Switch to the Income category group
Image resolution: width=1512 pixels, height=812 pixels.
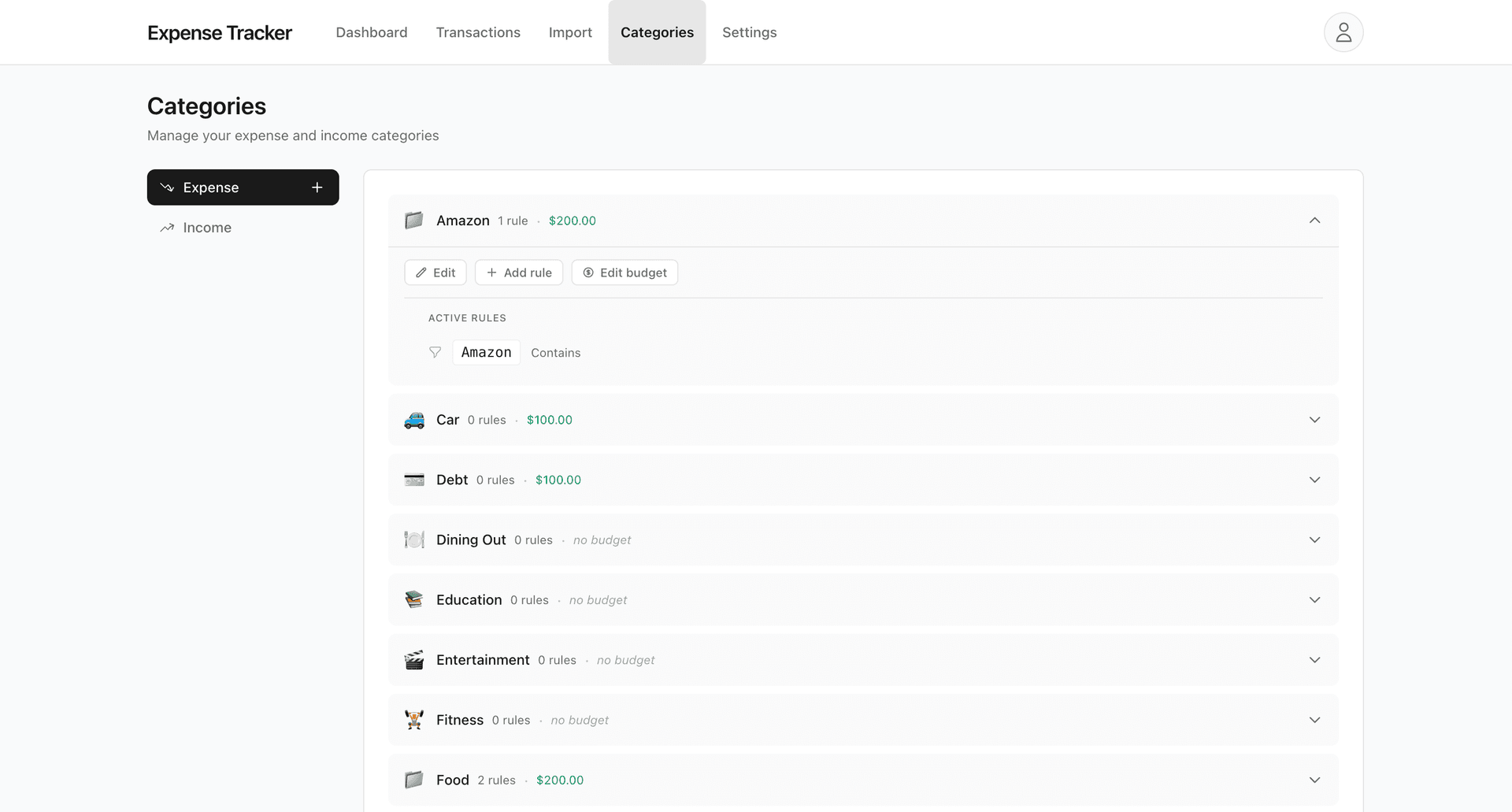tap(206, 228)
